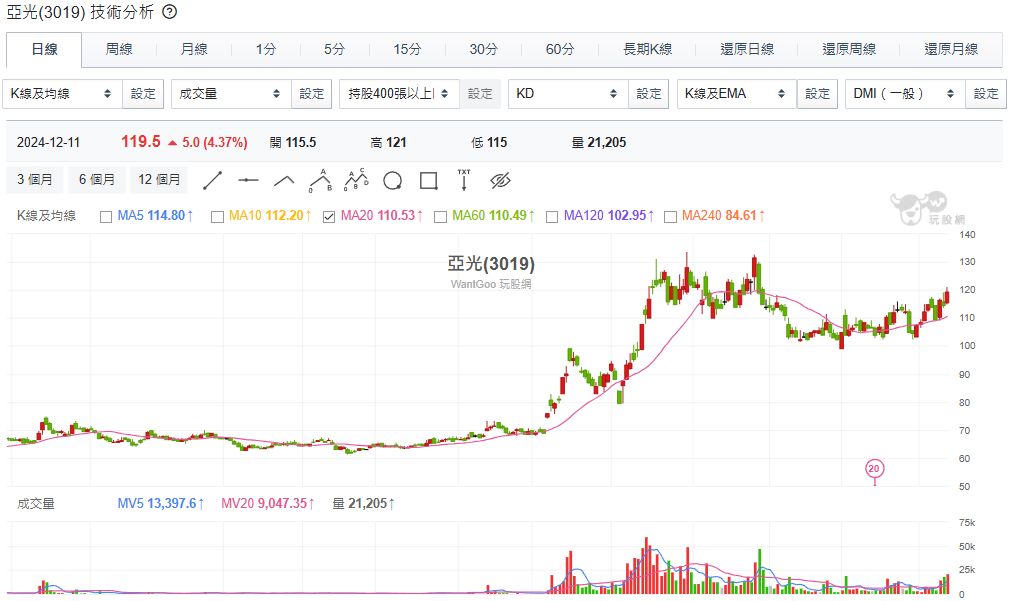Switch to the 週線 weekly tab

pyautogui.click(x=119, y=49)
